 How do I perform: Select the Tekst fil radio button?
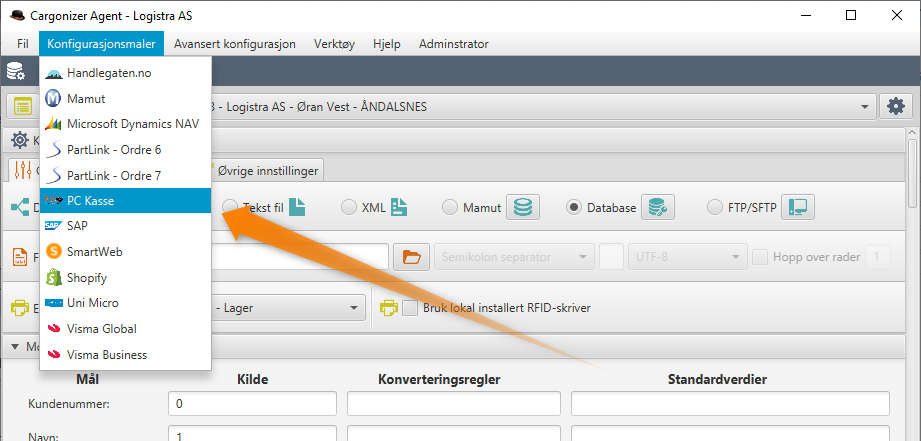click(230, 207)
